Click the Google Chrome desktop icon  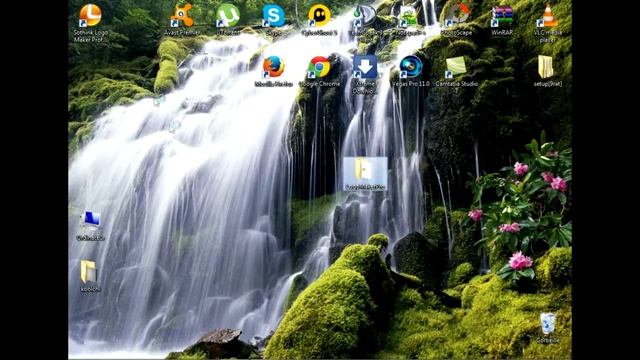319,67
